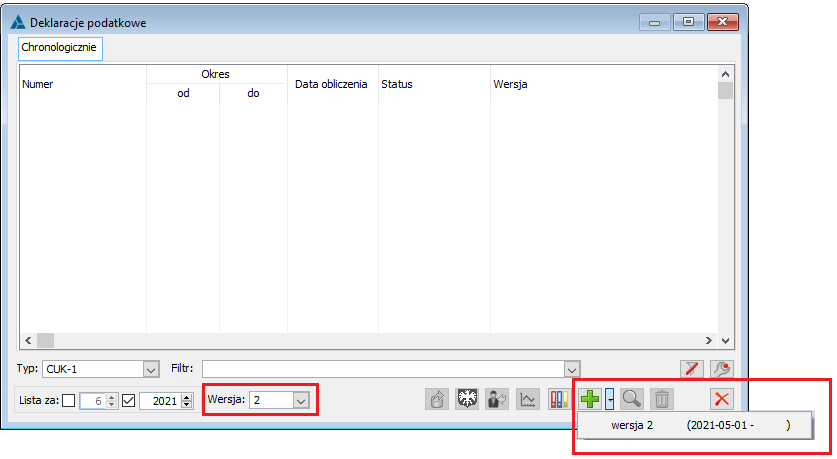Click the do column header
The image size is (837, 459).
click(x=253, y=93)
